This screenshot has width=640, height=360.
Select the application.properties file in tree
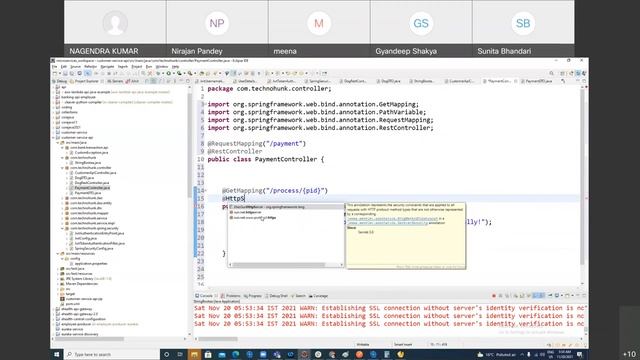tap(91, 264)
